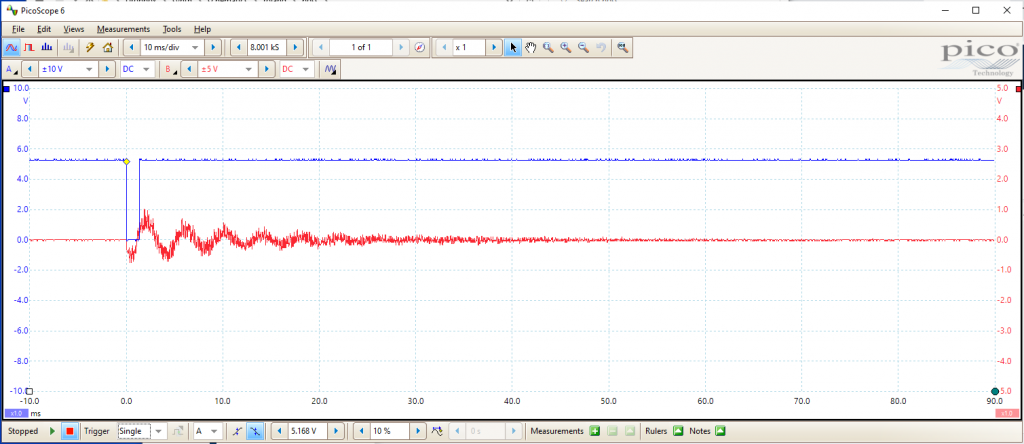1024x444 pixels.
Task: Switch to Spectrum mode
Action: [46, 48]
